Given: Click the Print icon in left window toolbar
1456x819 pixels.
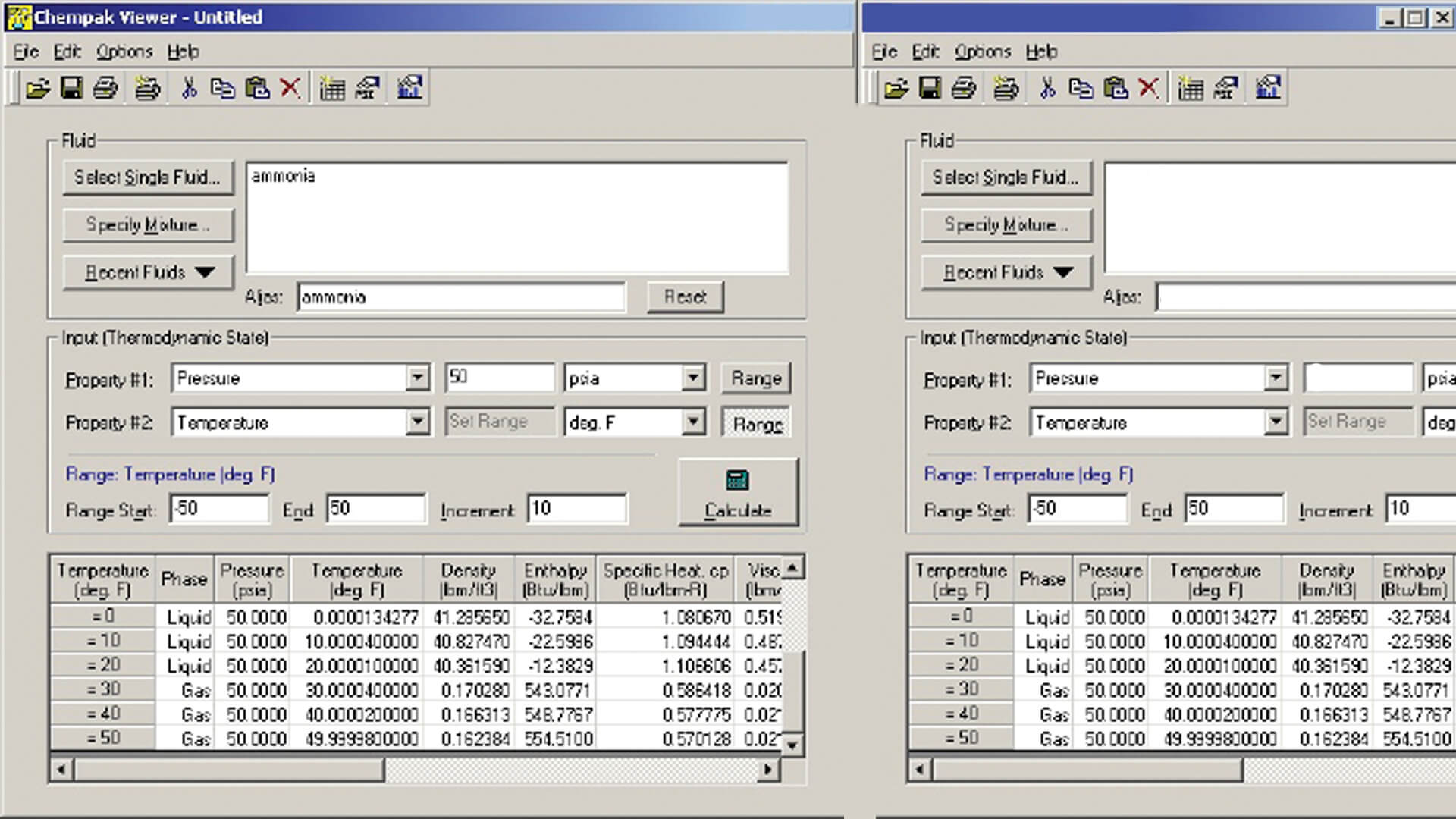Looking at the screenshot, I should 105,89.
